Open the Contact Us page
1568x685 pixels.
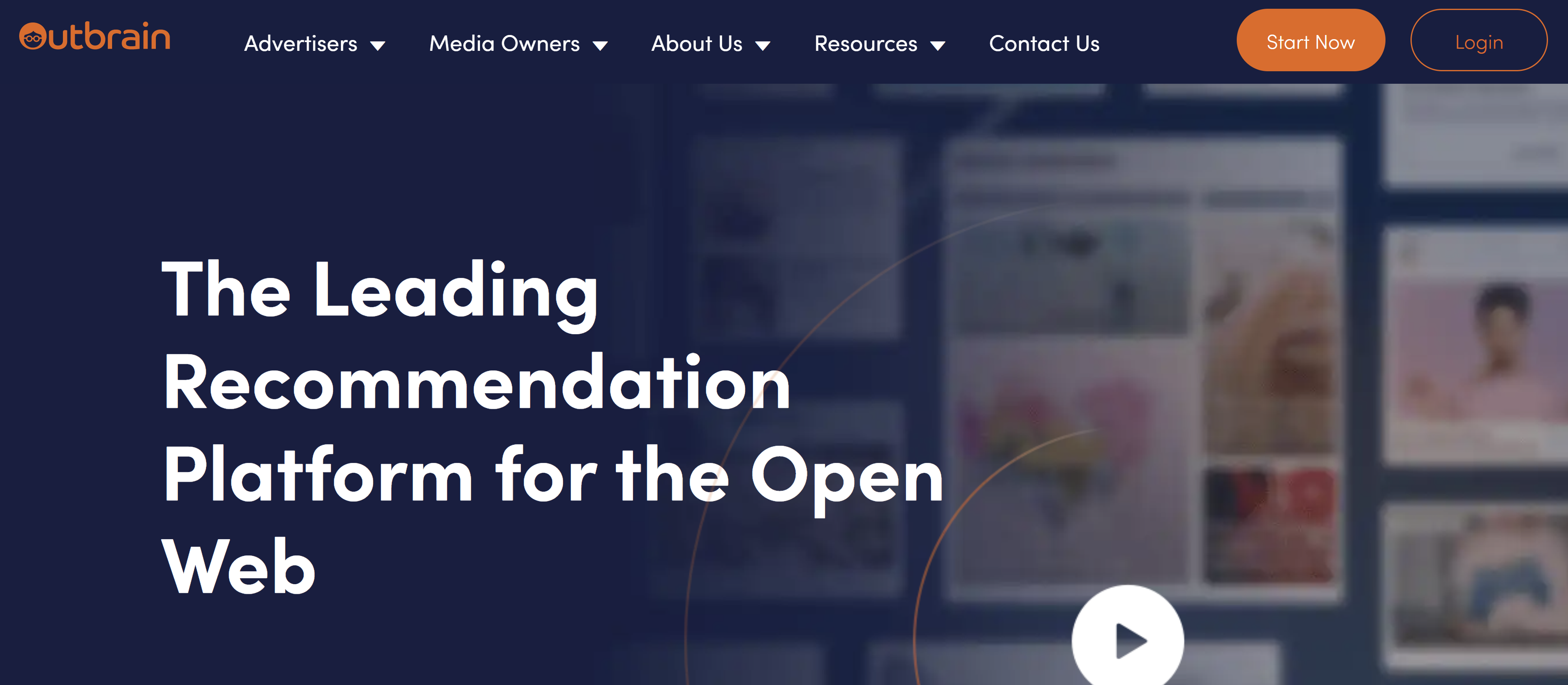pos(1044,43)
